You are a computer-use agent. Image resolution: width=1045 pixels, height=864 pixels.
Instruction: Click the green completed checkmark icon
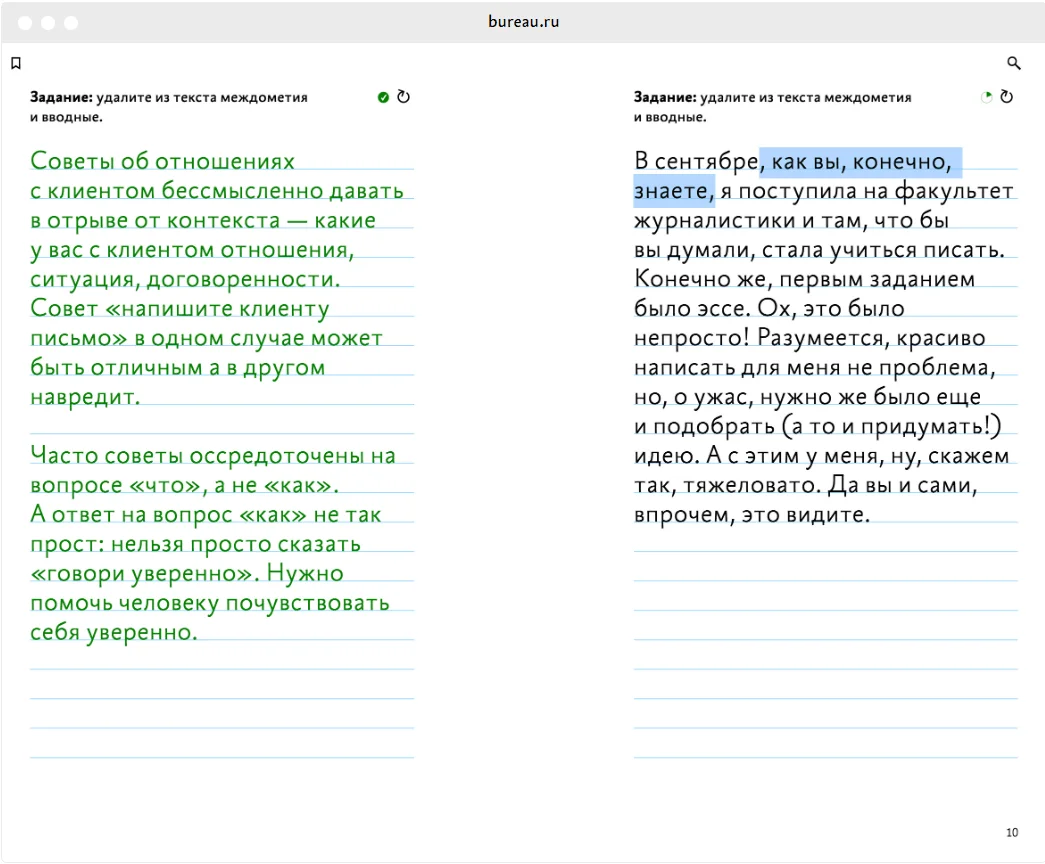point(383,97)
